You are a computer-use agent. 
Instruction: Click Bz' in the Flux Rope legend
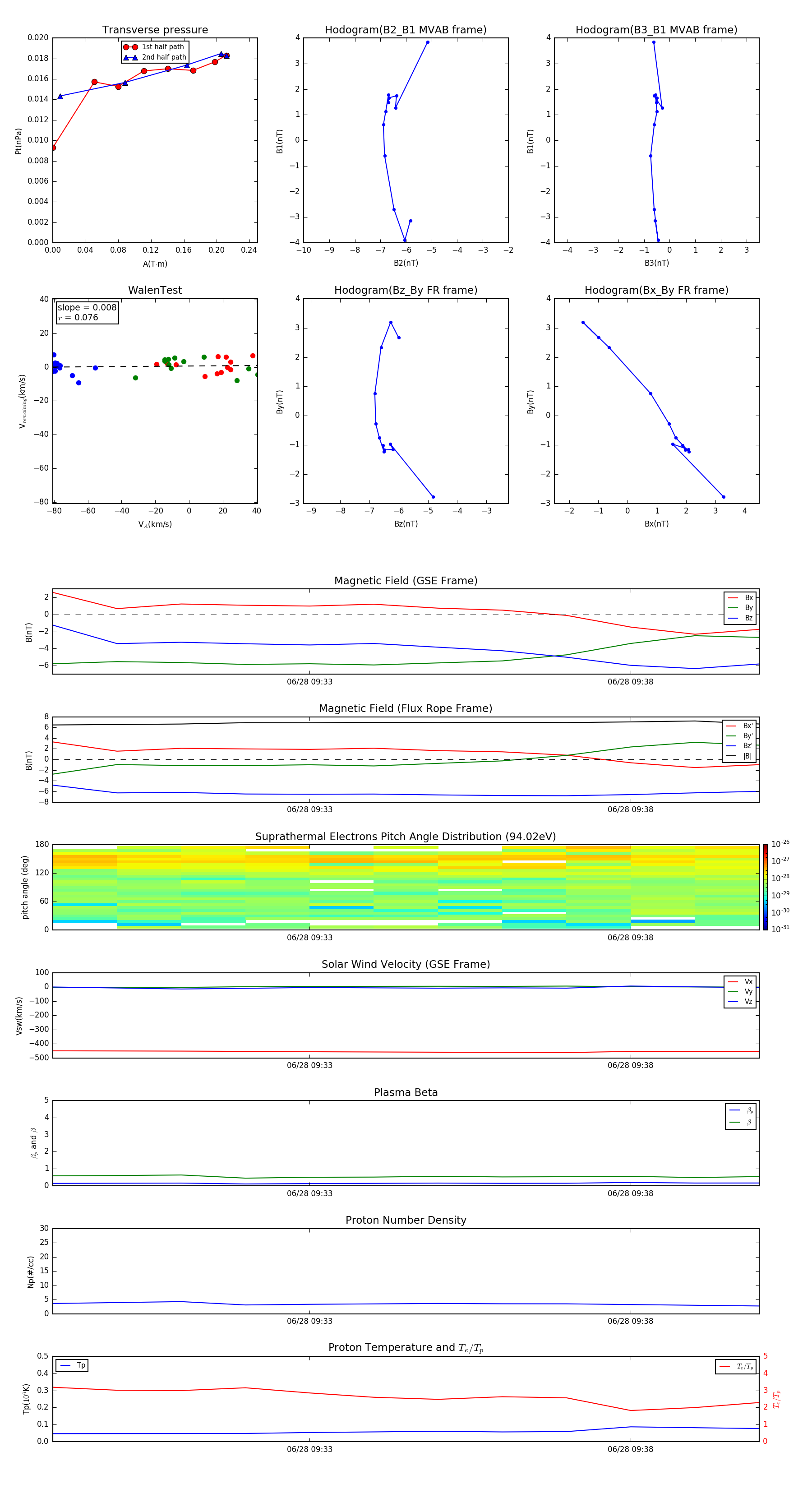click(x=748, y=746)
